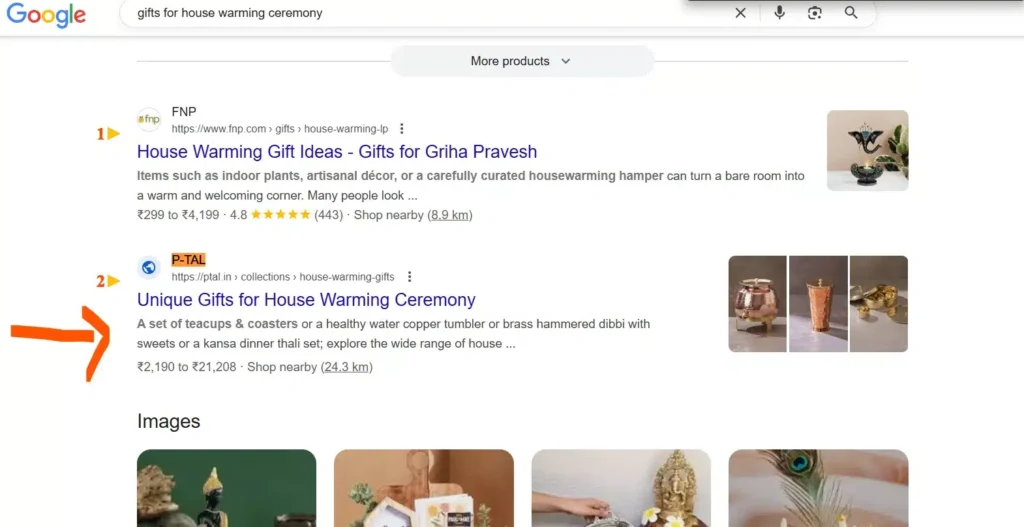Clear the search query with X icon
1024x527 pixels.
pyautogui.click(x=740, y=13)
